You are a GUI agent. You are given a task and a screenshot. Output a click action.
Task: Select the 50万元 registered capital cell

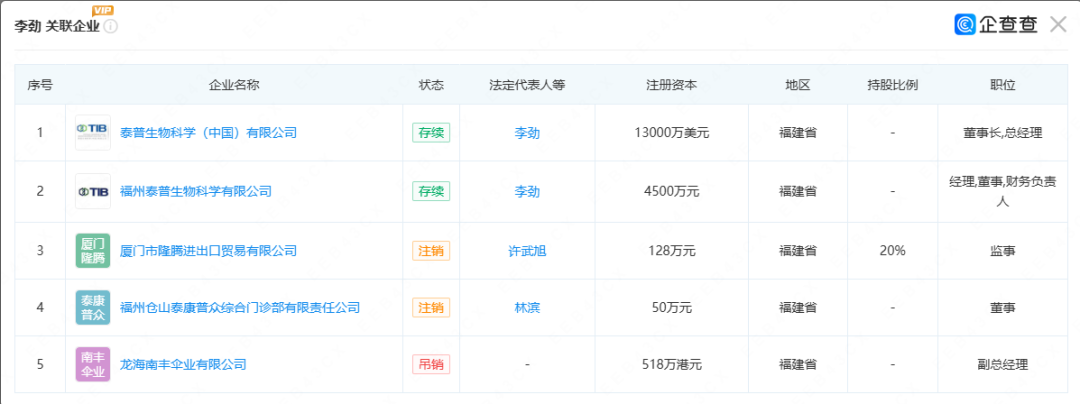[672, 308]
